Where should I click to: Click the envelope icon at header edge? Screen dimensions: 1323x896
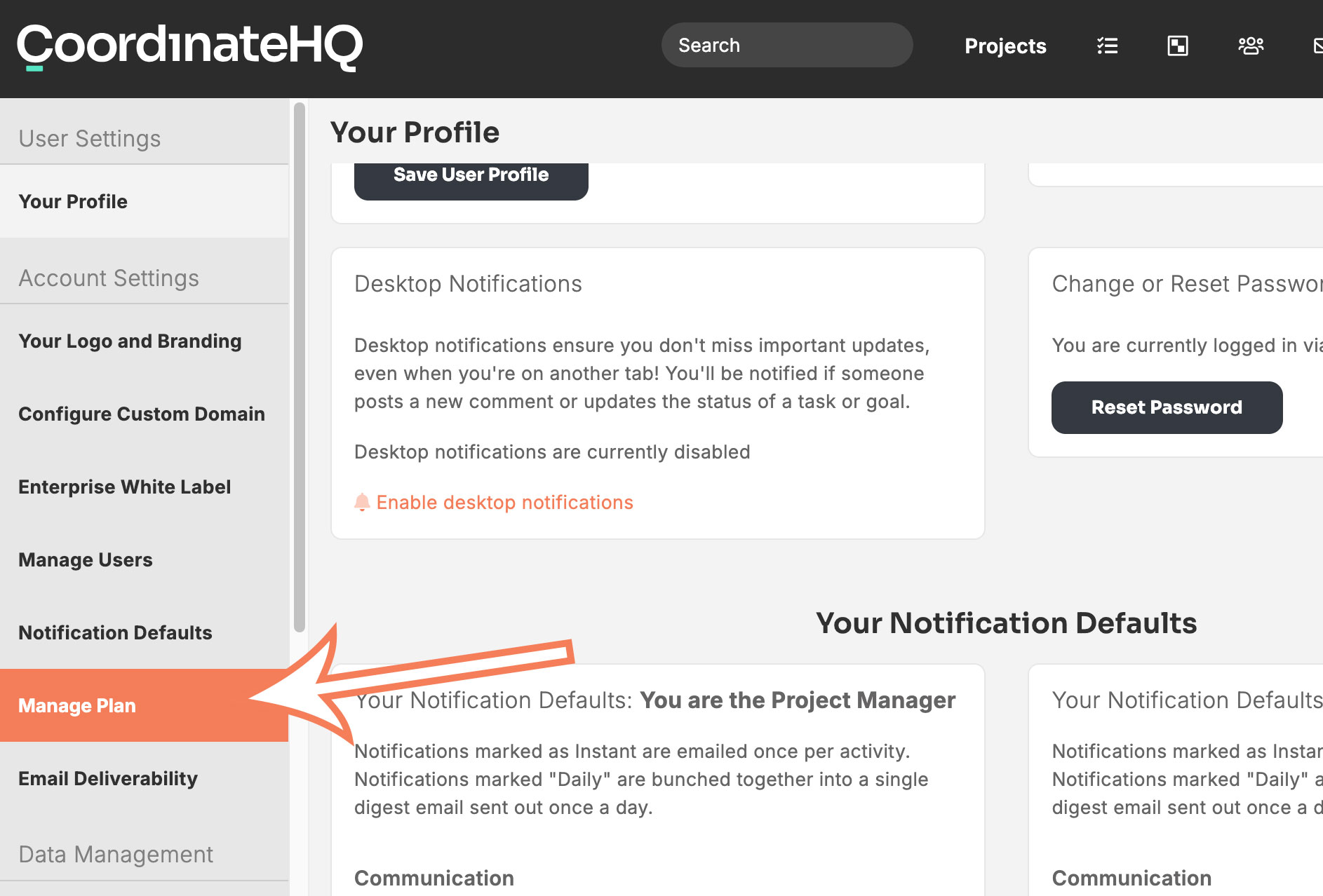(1317, 46)
